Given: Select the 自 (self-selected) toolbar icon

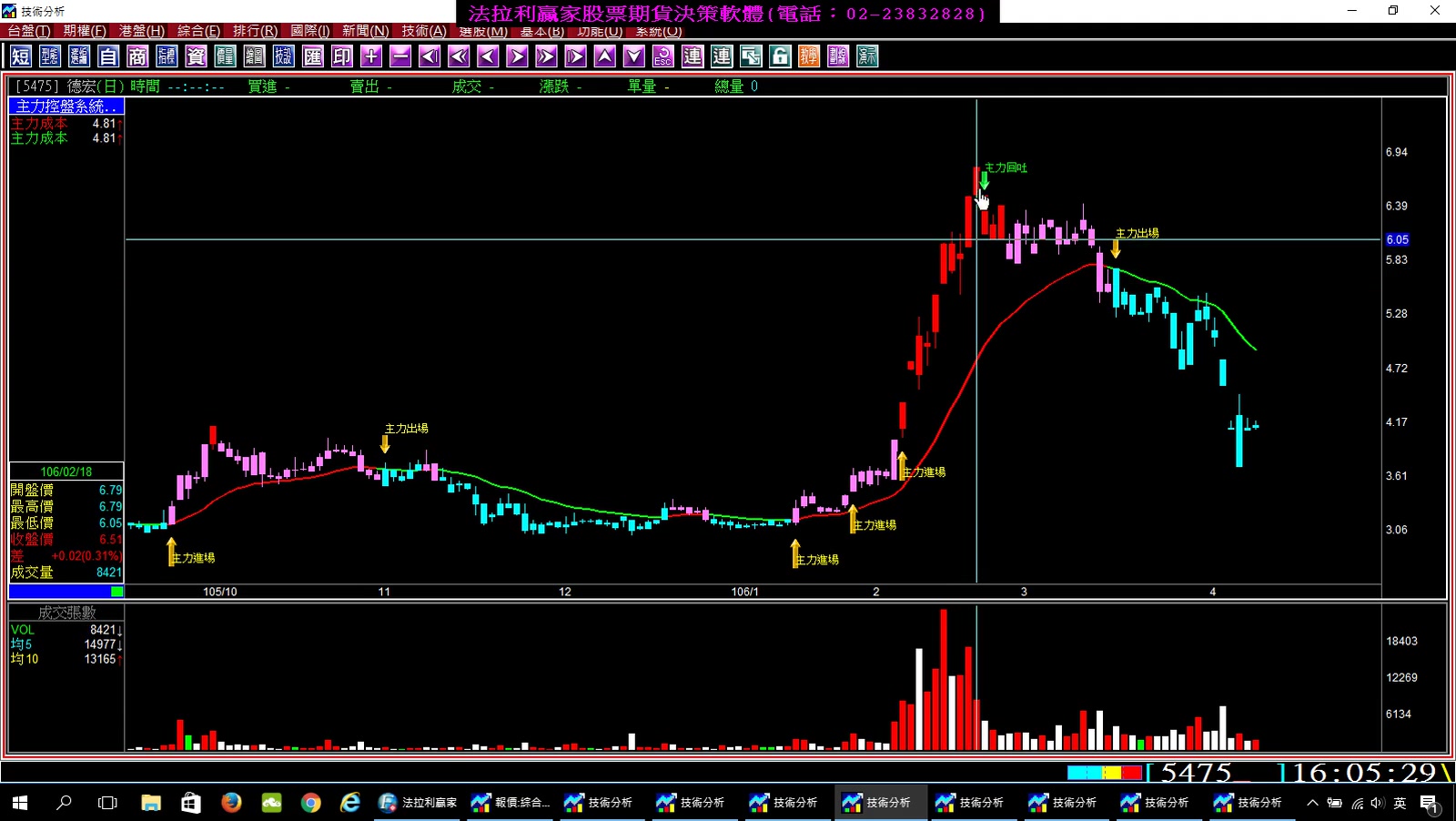Looking at the screenshot, I should [x=108, y=56].
